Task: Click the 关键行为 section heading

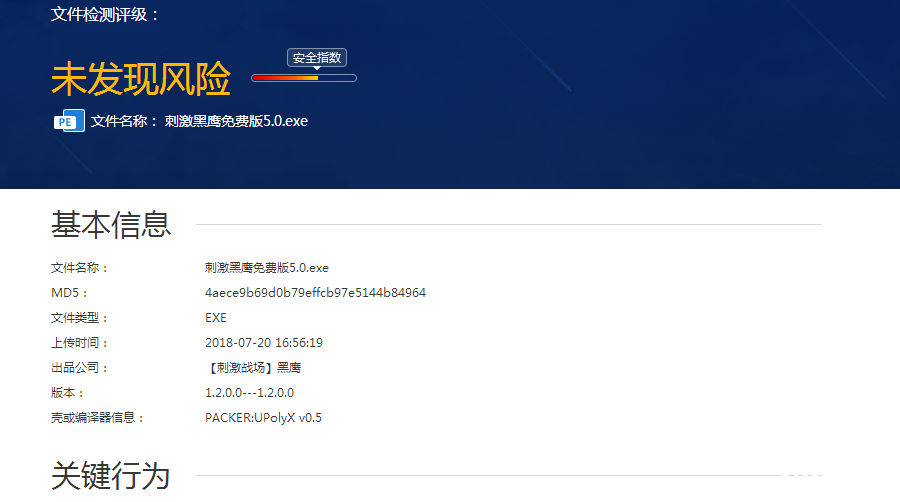Action: pyautogui.click(x=111, y=476)
